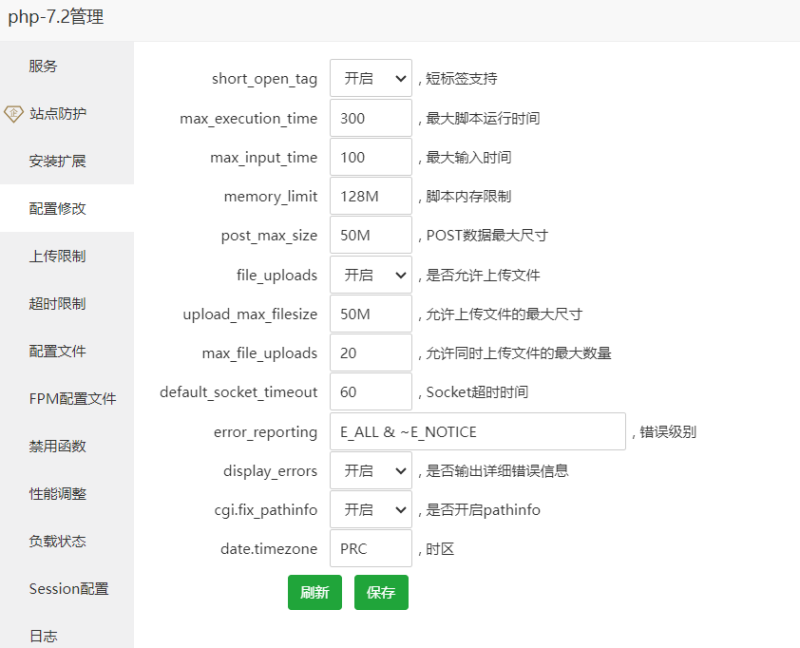800x648 pixels.
Task: Open the 服务 tab
Action: (x=67, y=66)
